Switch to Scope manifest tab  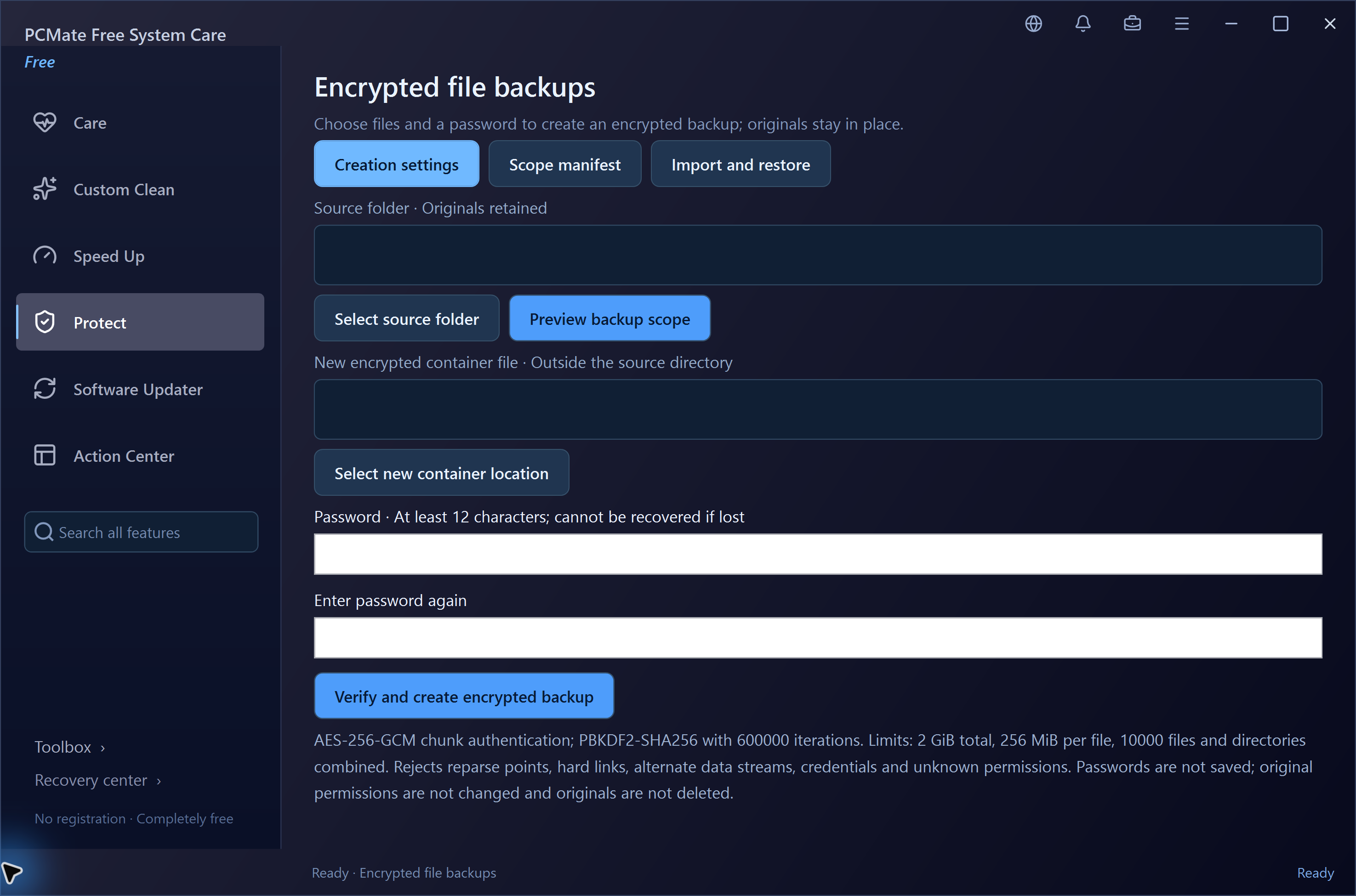(x=564, y=164)
